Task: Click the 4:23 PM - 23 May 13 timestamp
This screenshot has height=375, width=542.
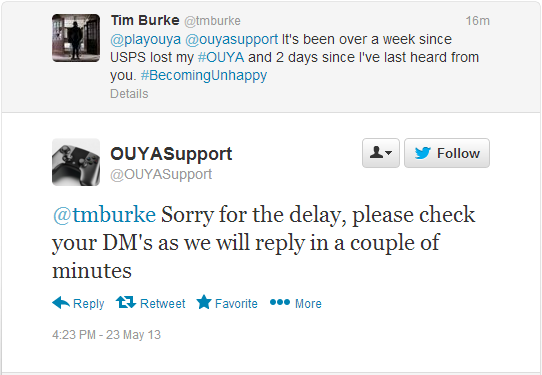Action: (106, 335)
